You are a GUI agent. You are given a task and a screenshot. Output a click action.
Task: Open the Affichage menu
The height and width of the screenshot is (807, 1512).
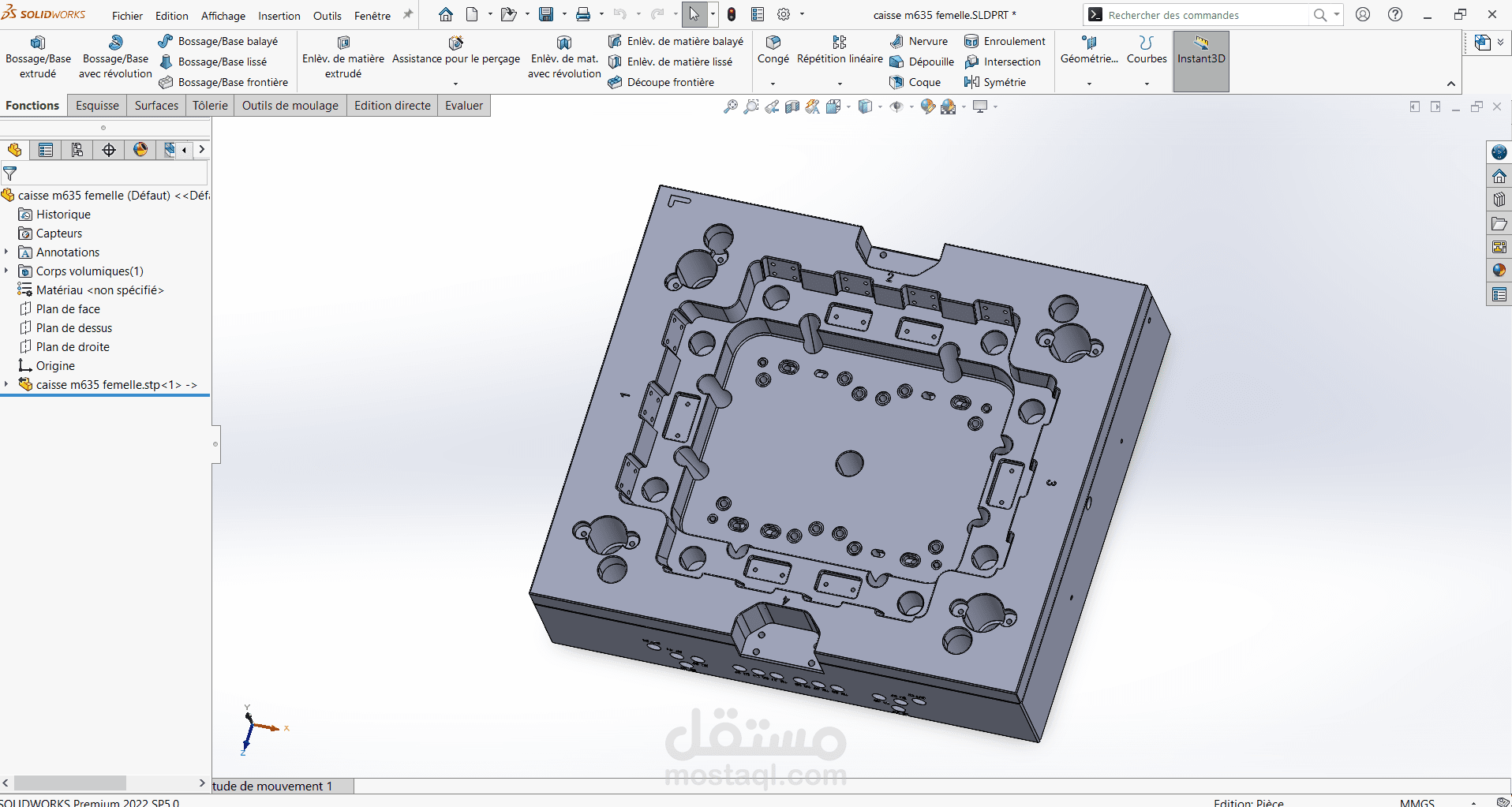(223, 15)
